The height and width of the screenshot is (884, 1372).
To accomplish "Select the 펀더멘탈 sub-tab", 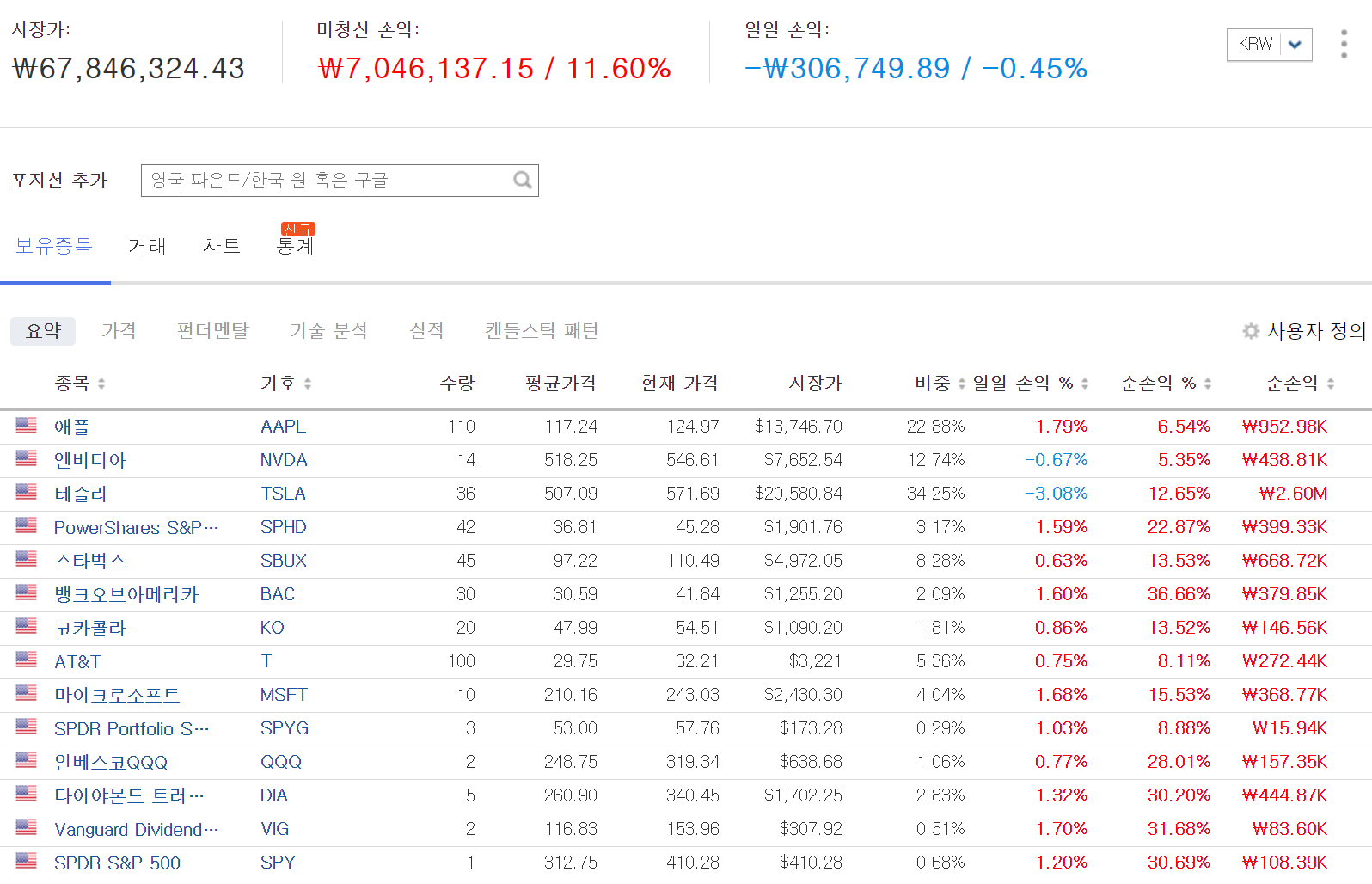I will [213, 331].
